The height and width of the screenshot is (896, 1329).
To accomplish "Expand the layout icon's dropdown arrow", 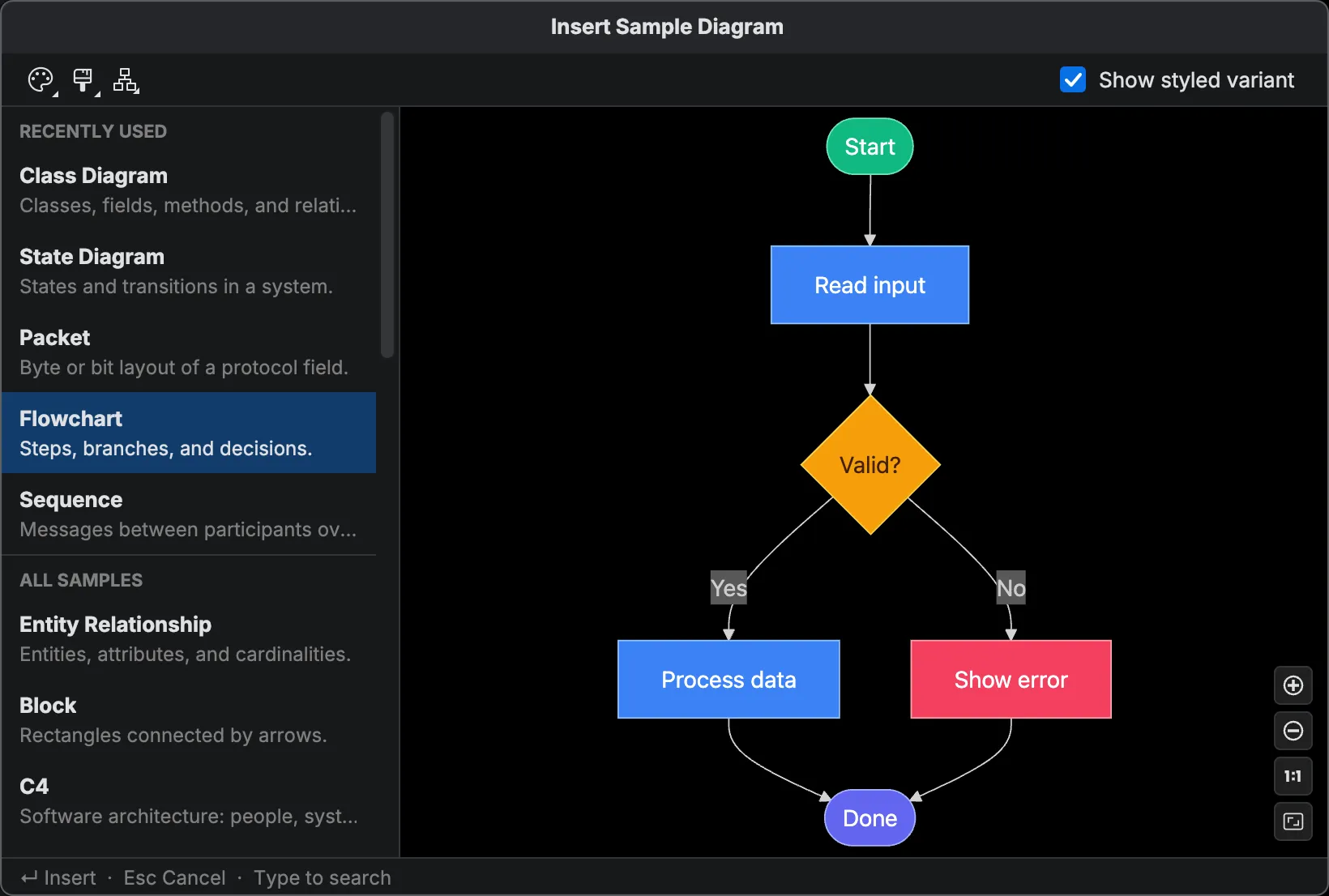I will pyautogui.click(x=136, y=91).
